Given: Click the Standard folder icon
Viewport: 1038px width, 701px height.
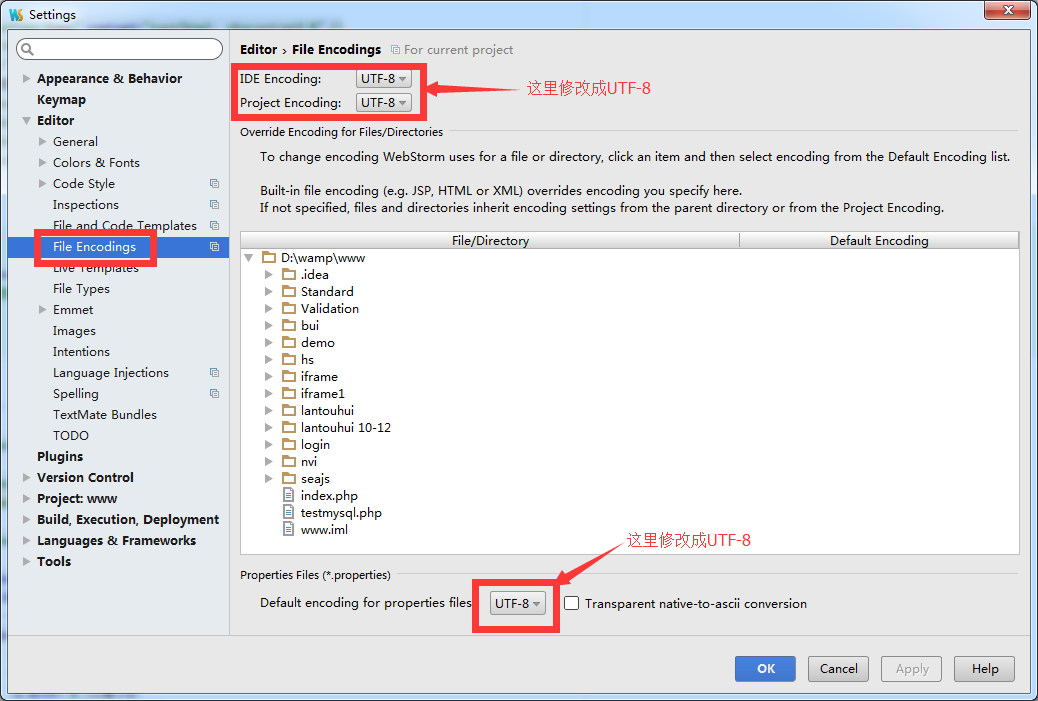Looking at the screenshot, I should point(289,291).
